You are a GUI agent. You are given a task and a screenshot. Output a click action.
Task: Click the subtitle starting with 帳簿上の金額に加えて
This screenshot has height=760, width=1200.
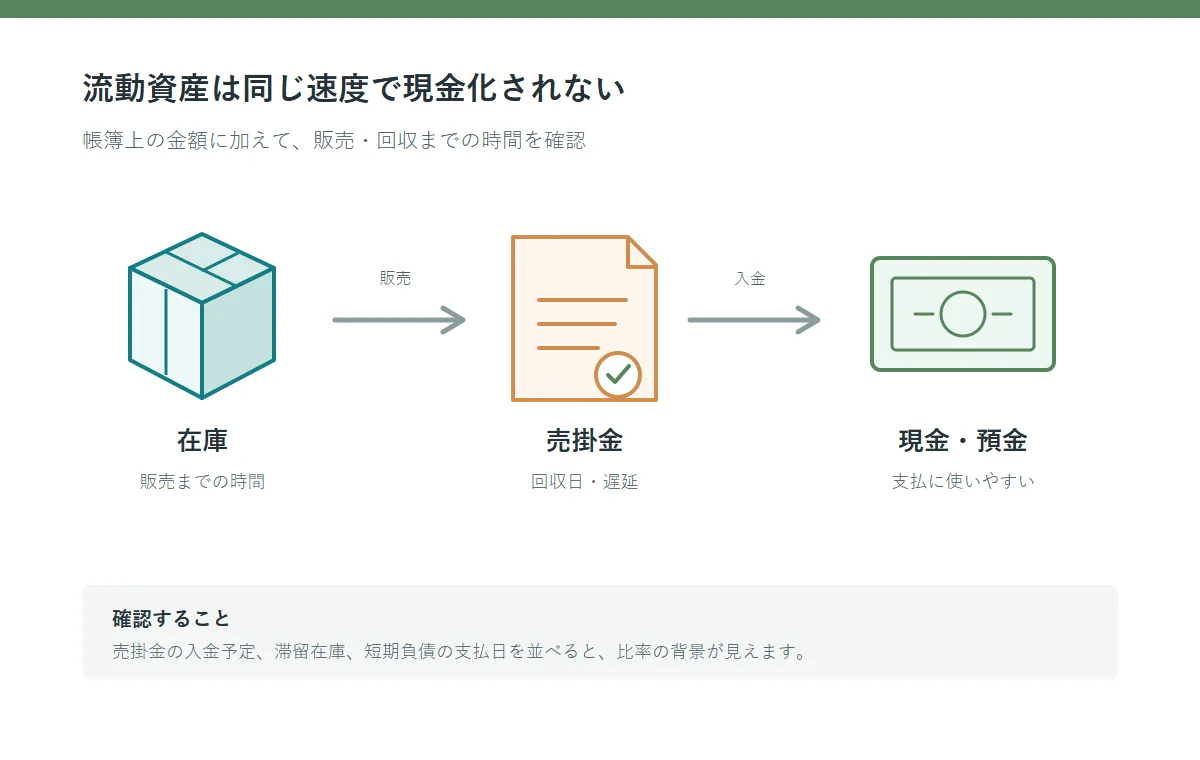334,140
